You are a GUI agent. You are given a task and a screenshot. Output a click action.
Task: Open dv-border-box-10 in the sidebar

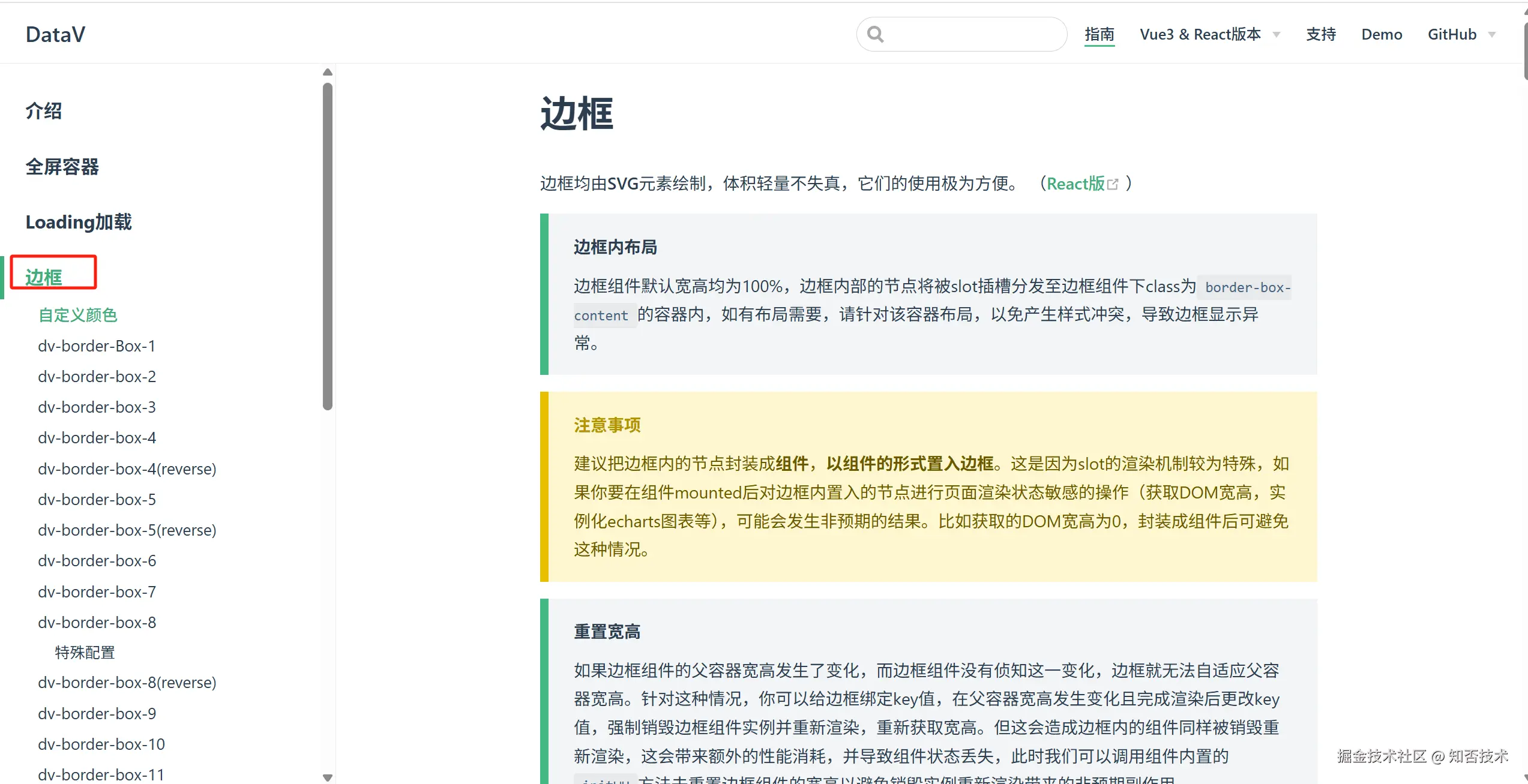[101, 744]
